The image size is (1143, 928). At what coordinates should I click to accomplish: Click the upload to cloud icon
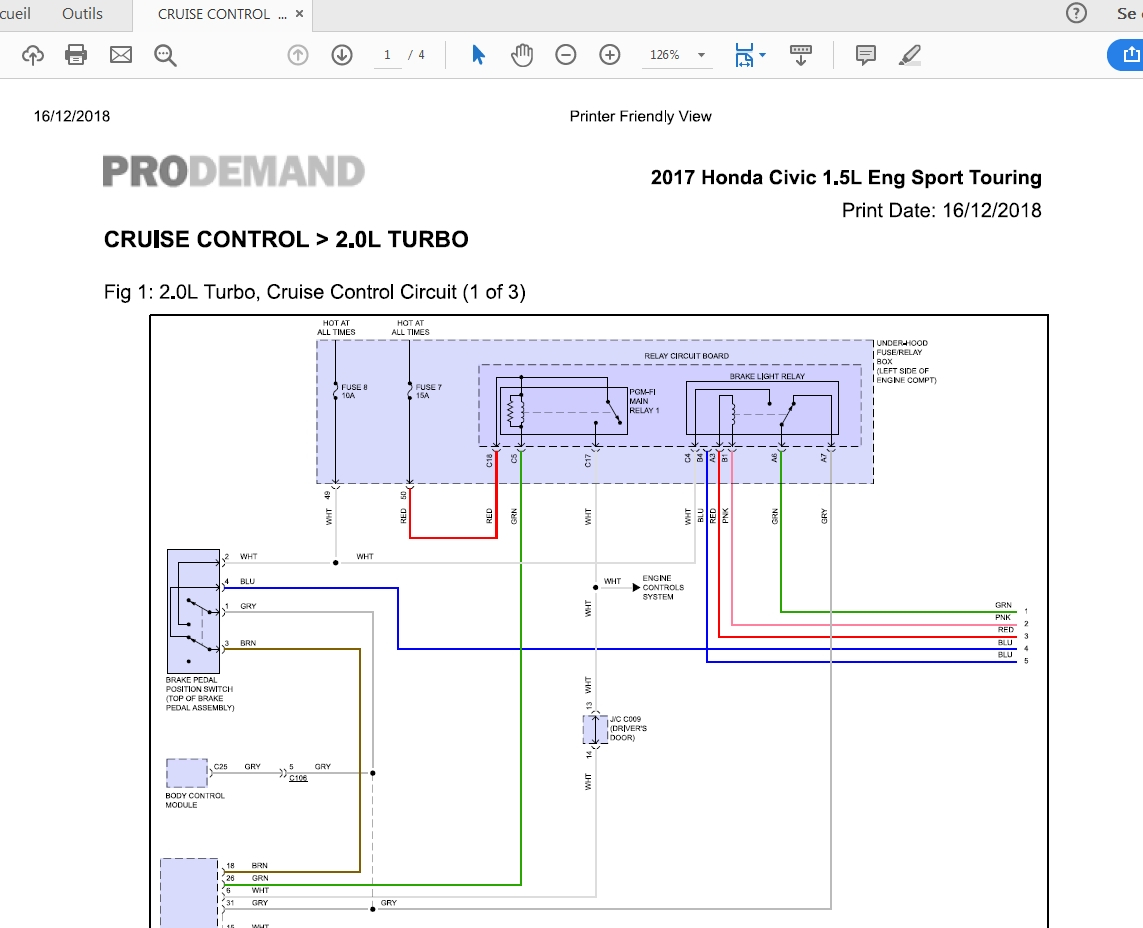(x=33, y=55)
